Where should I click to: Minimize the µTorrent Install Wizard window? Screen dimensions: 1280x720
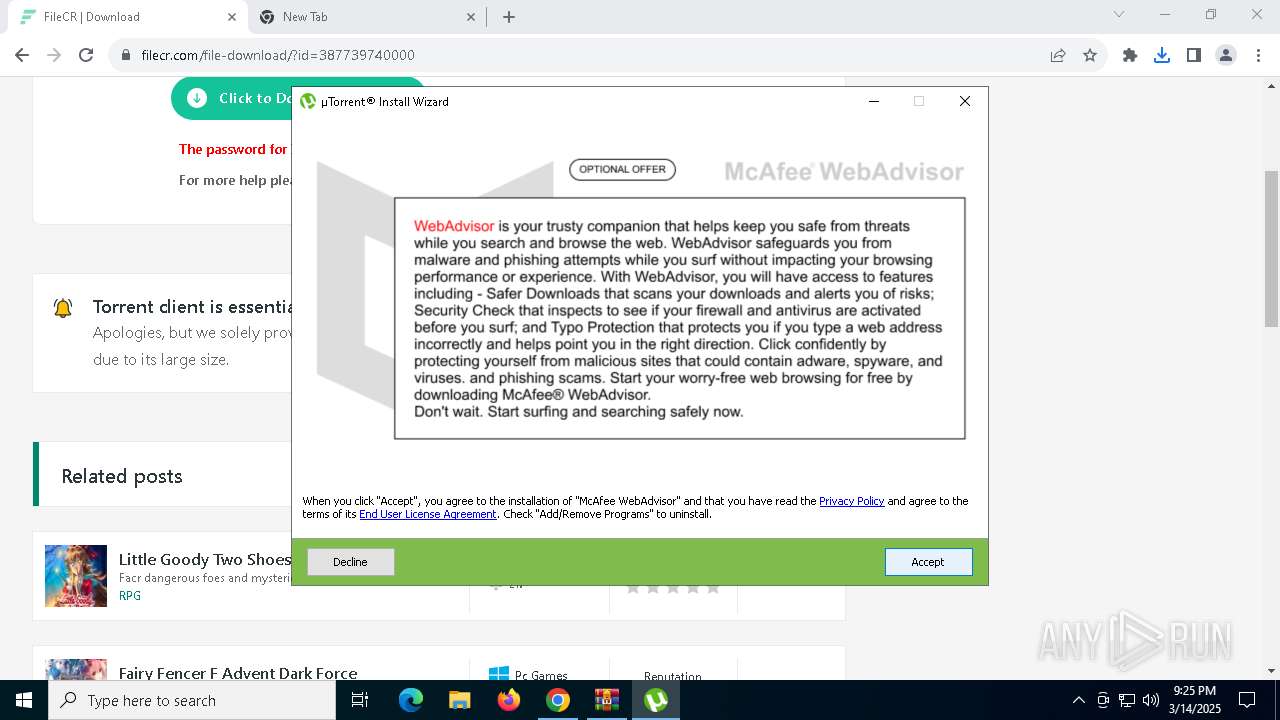[x=874, y=101]
